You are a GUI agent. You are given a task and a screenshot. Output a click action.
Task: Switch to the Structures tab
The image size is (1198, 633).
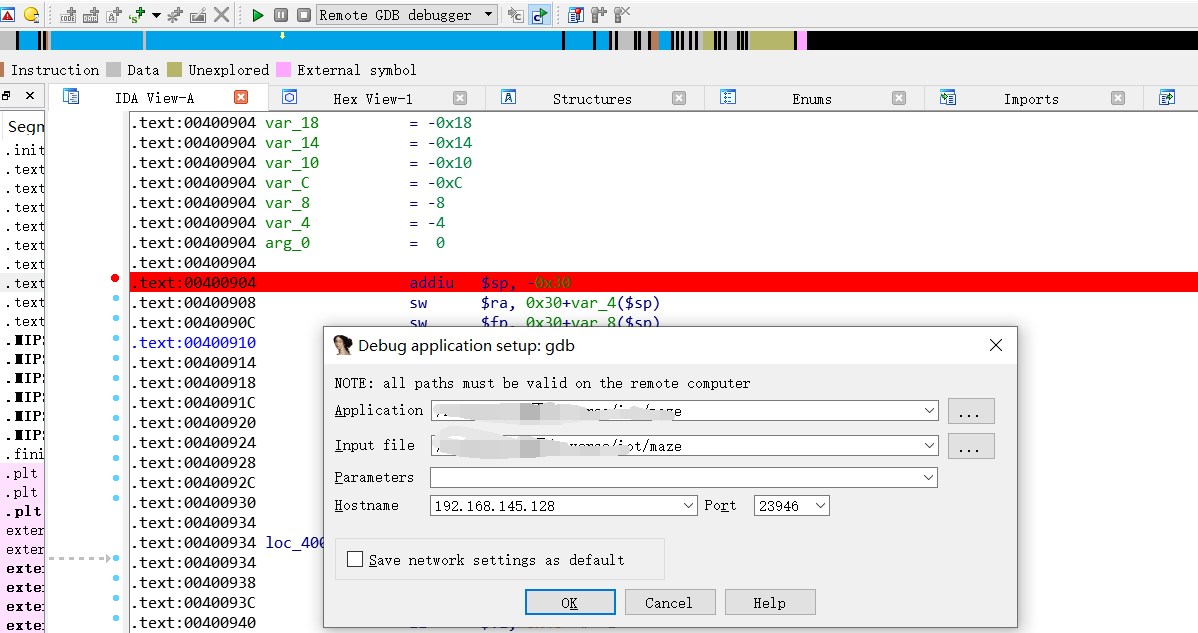pos(592,98)
